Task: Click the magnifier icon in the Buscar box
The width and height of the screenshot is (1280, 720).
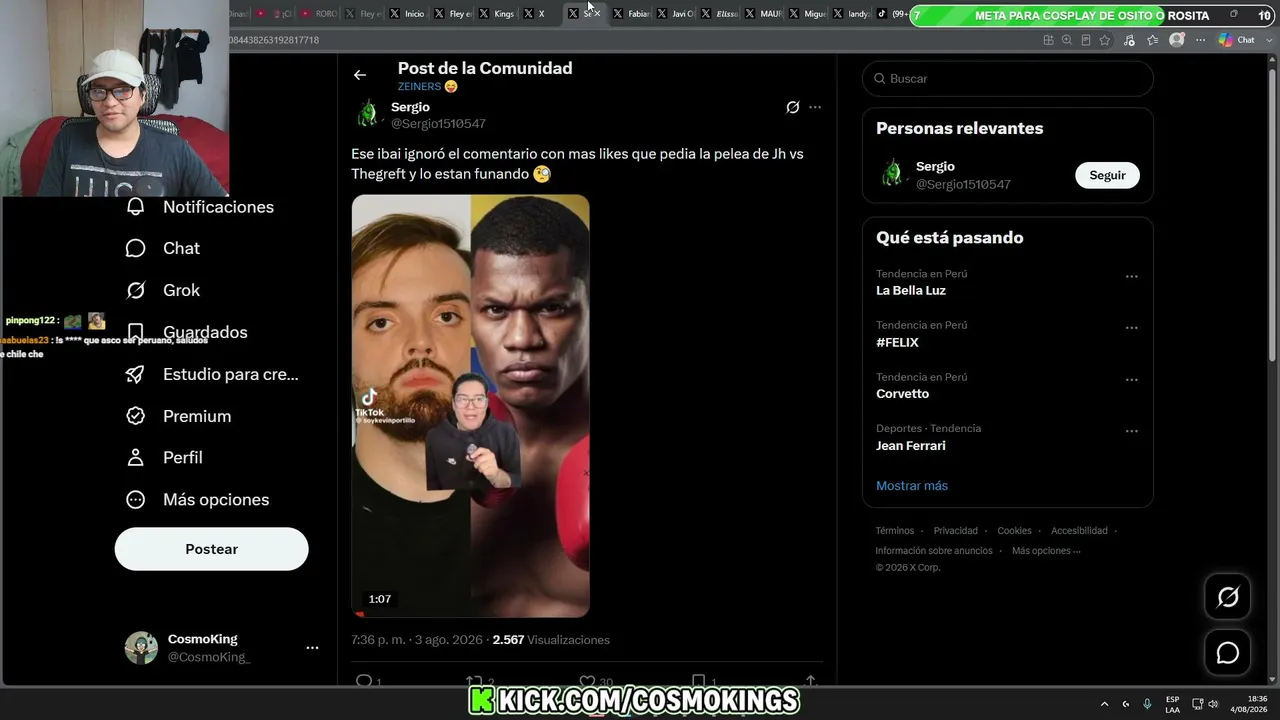Action: (880, 79)
